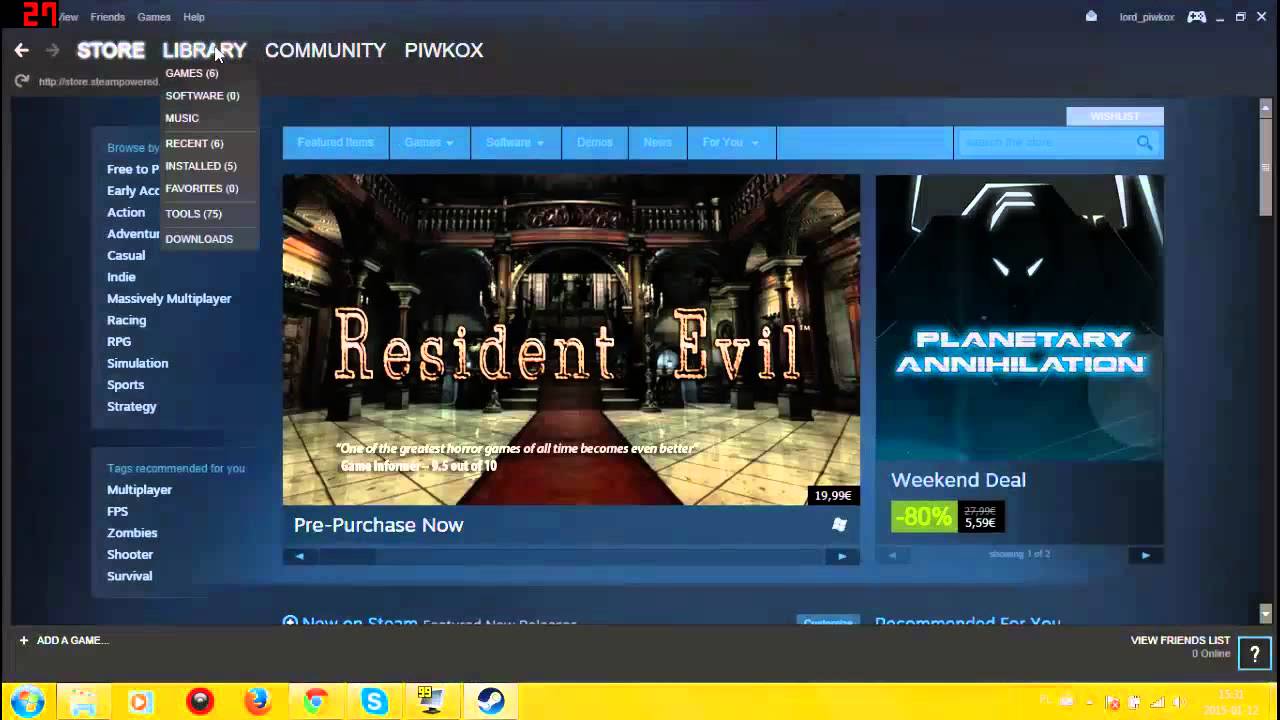Switch to the Featured Items tab

pyautogui.click(x=336, y=143)
